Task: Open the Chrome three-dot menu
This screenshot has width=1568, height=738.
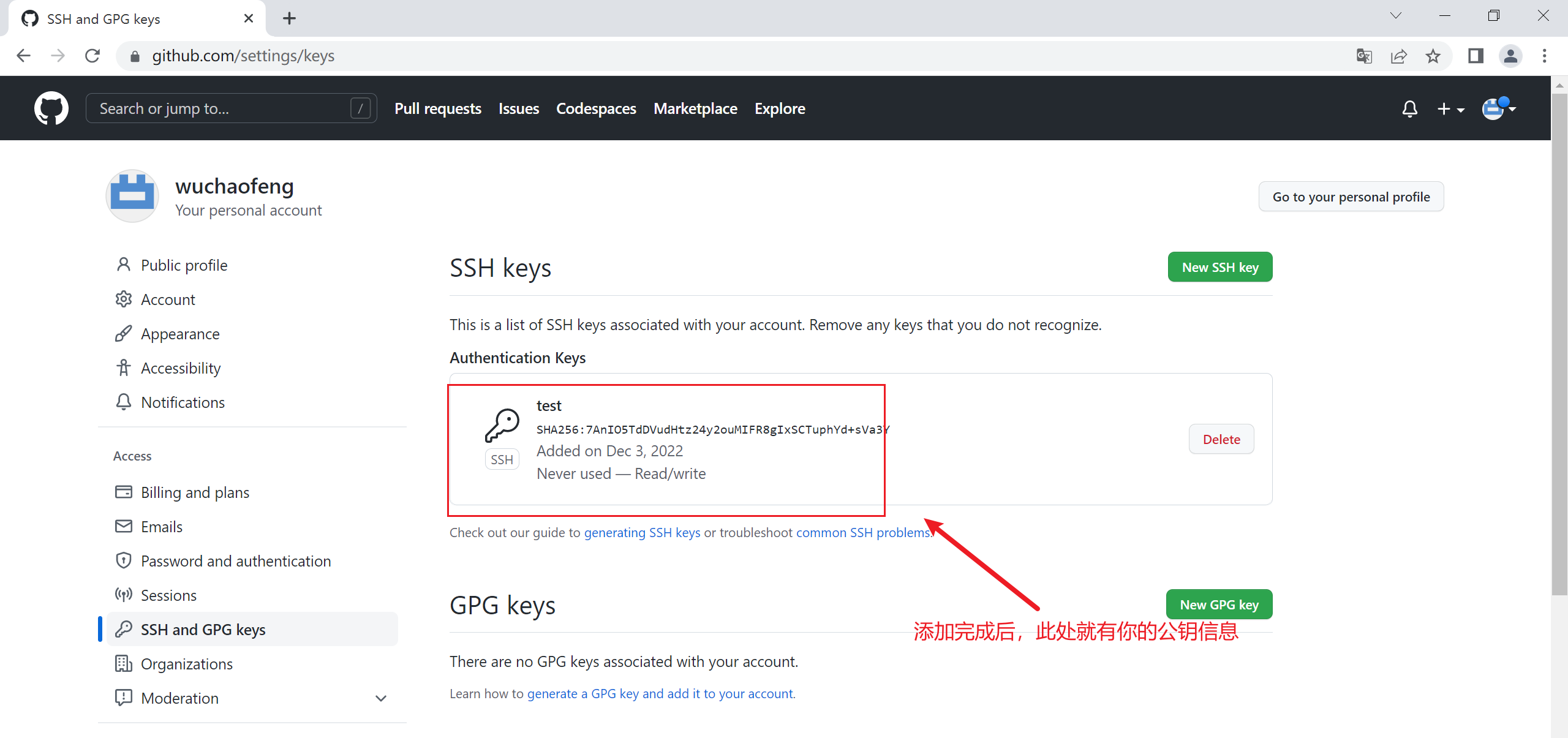Action: (x=1545, y=56)
